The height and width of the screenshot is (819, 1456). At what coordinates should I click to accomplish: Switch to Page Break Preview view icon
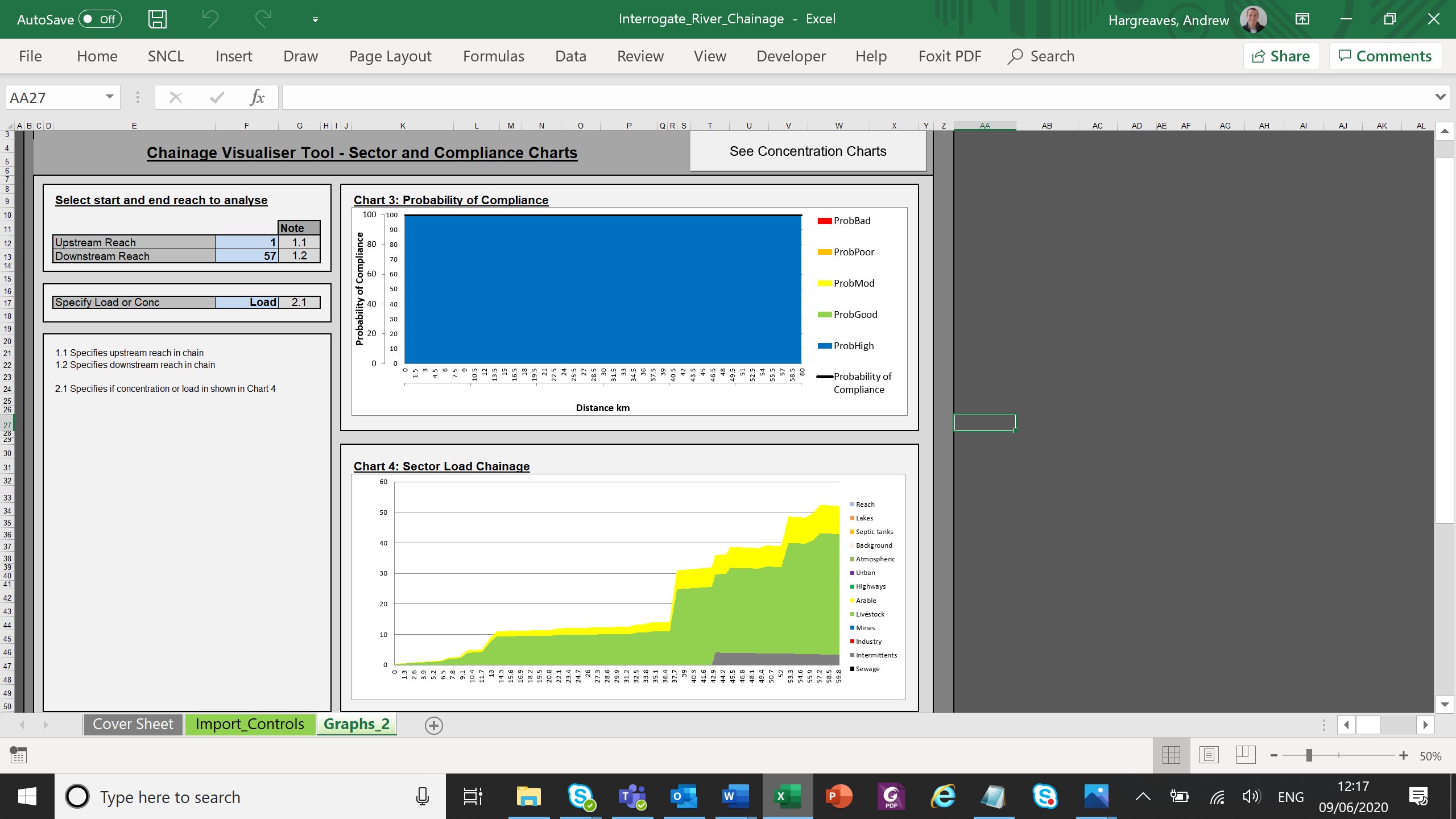tap(1246, 755)
